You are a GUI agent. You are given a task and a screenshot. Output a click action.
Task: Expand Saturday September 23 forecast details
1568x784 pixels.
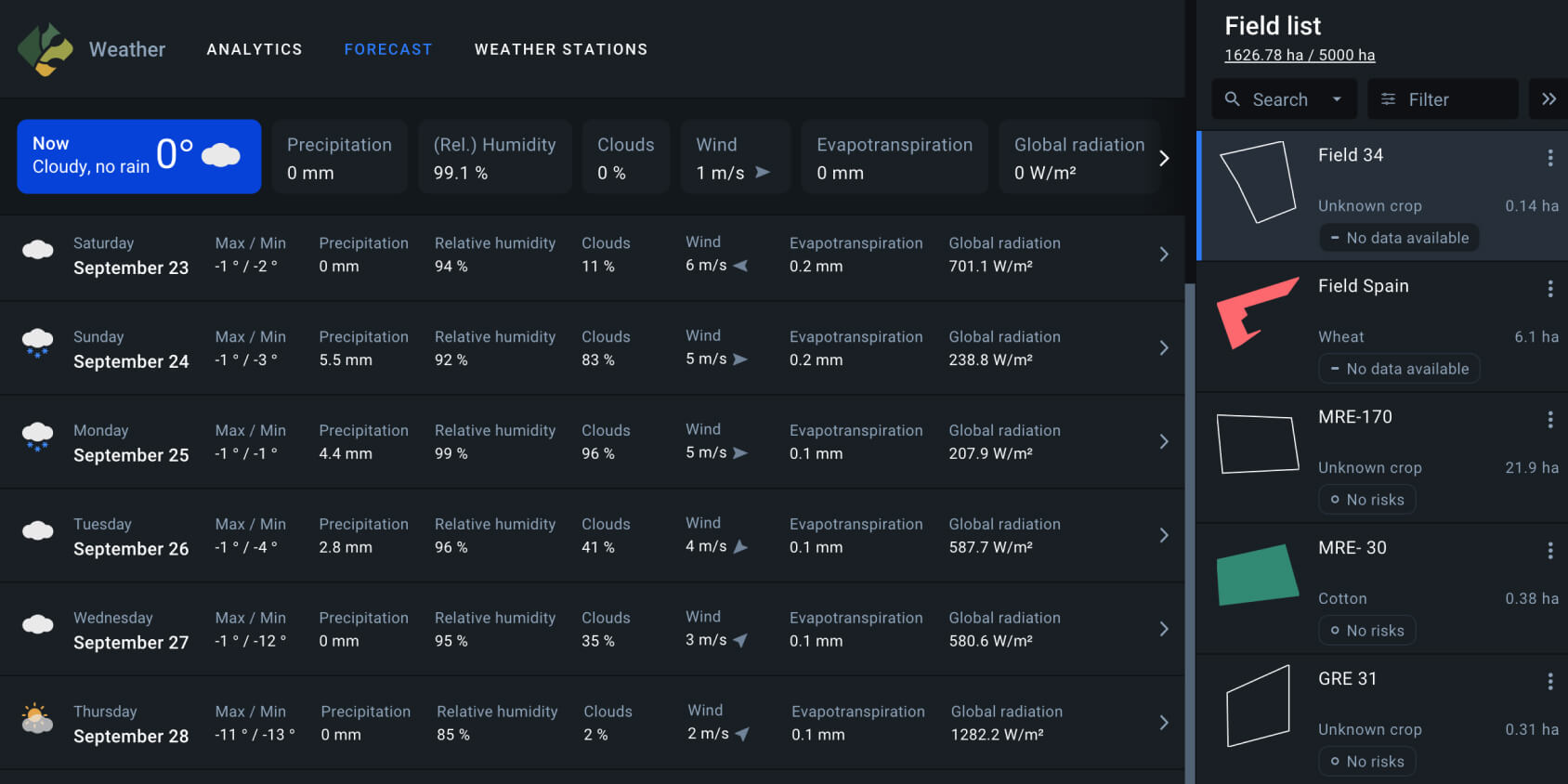click(1163, 255)
